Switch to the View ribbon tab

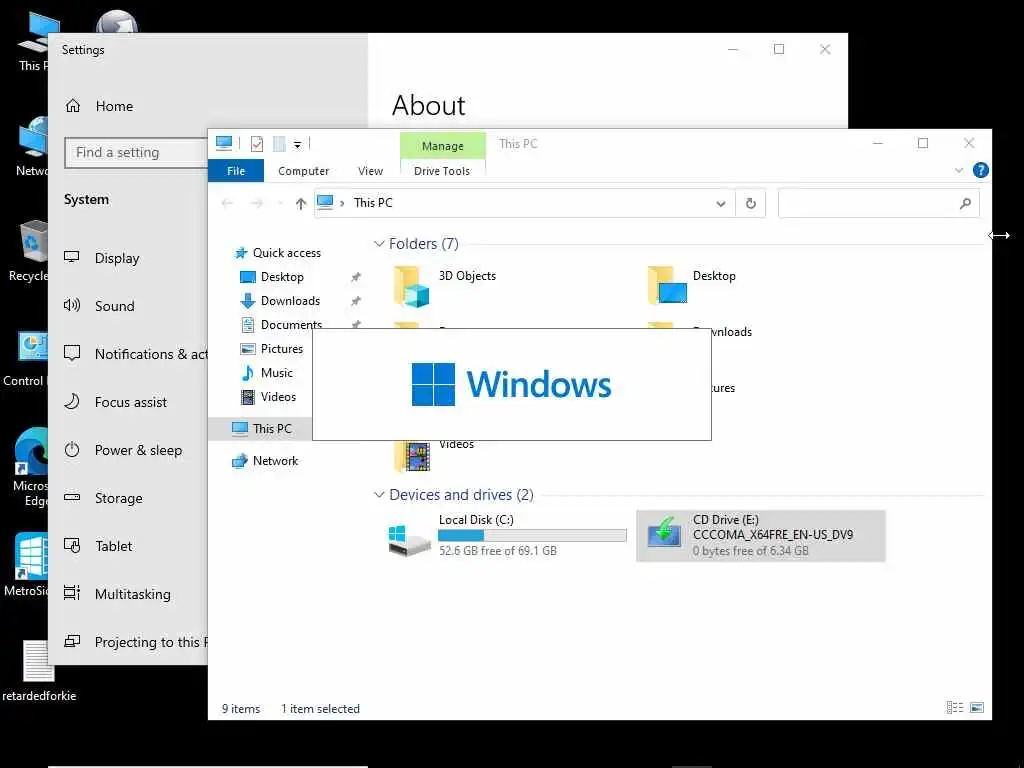tap(370, 171)
